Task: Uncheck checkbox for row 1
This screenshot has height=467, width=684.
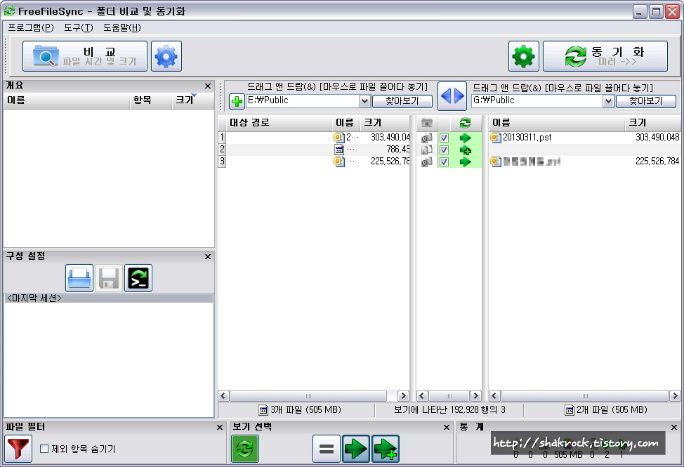Action: 444,138
